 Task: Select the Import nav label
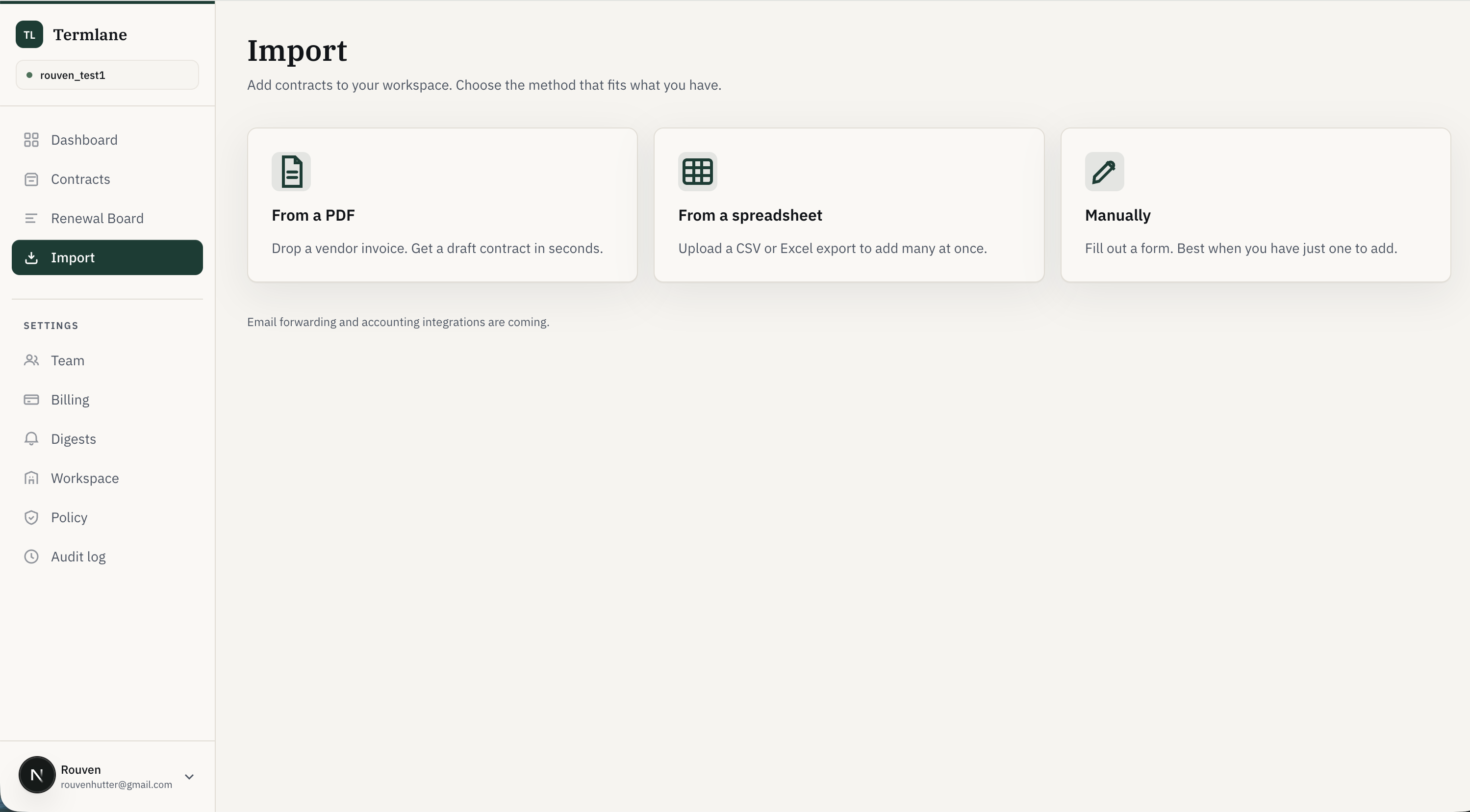point(73,257)
